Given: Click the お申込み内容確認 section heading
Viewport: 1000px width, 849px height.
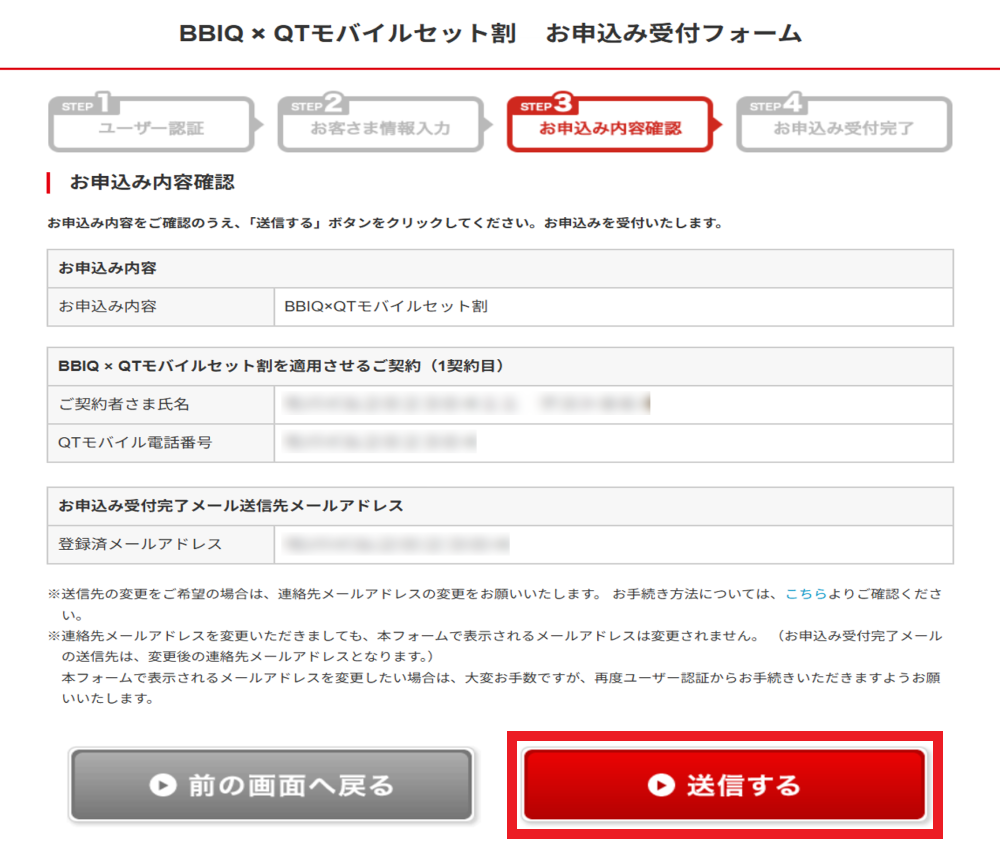Looking at the screenshot, I should coord(151,183).
